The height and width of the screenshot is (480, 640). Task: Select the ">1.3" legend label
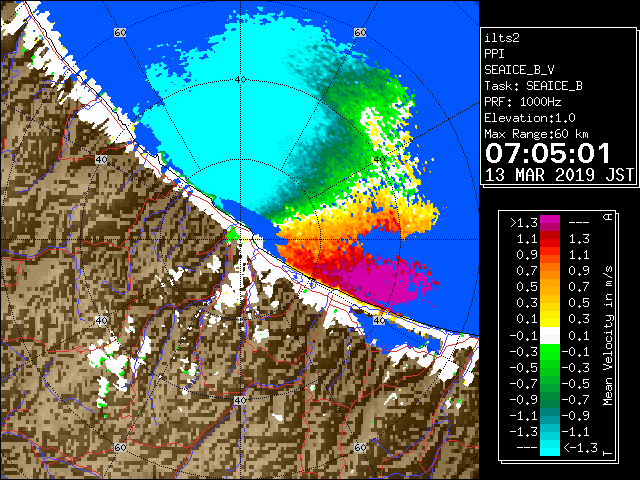[x=523, y=223]
